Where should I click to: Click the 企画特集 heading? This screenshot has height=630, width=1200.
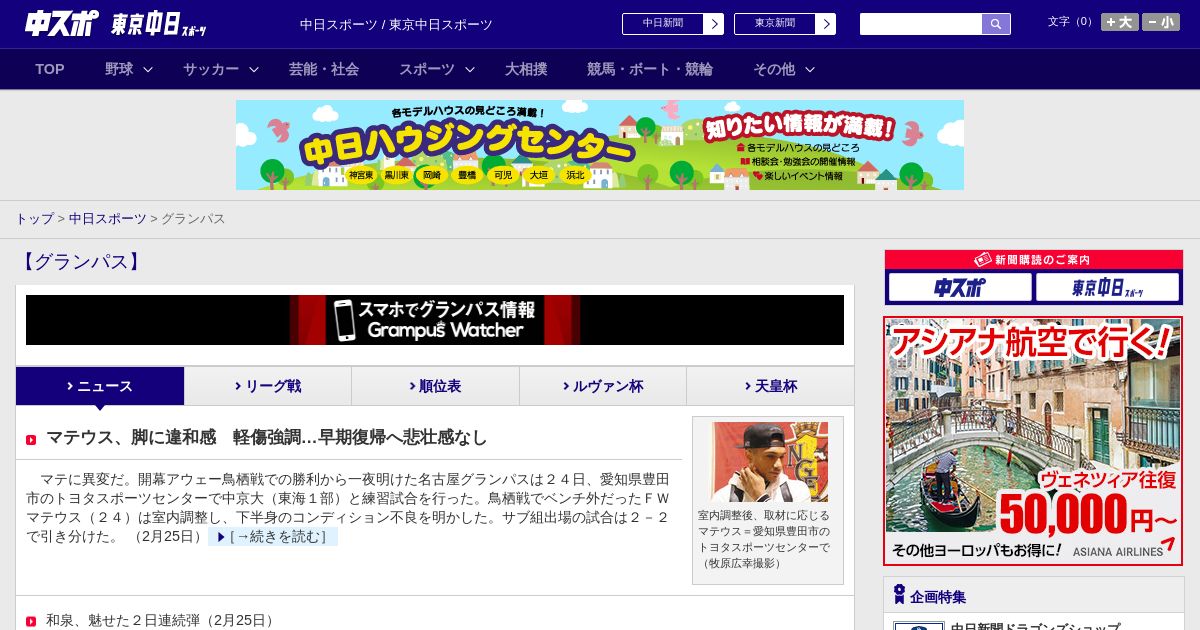click(938, 597)
